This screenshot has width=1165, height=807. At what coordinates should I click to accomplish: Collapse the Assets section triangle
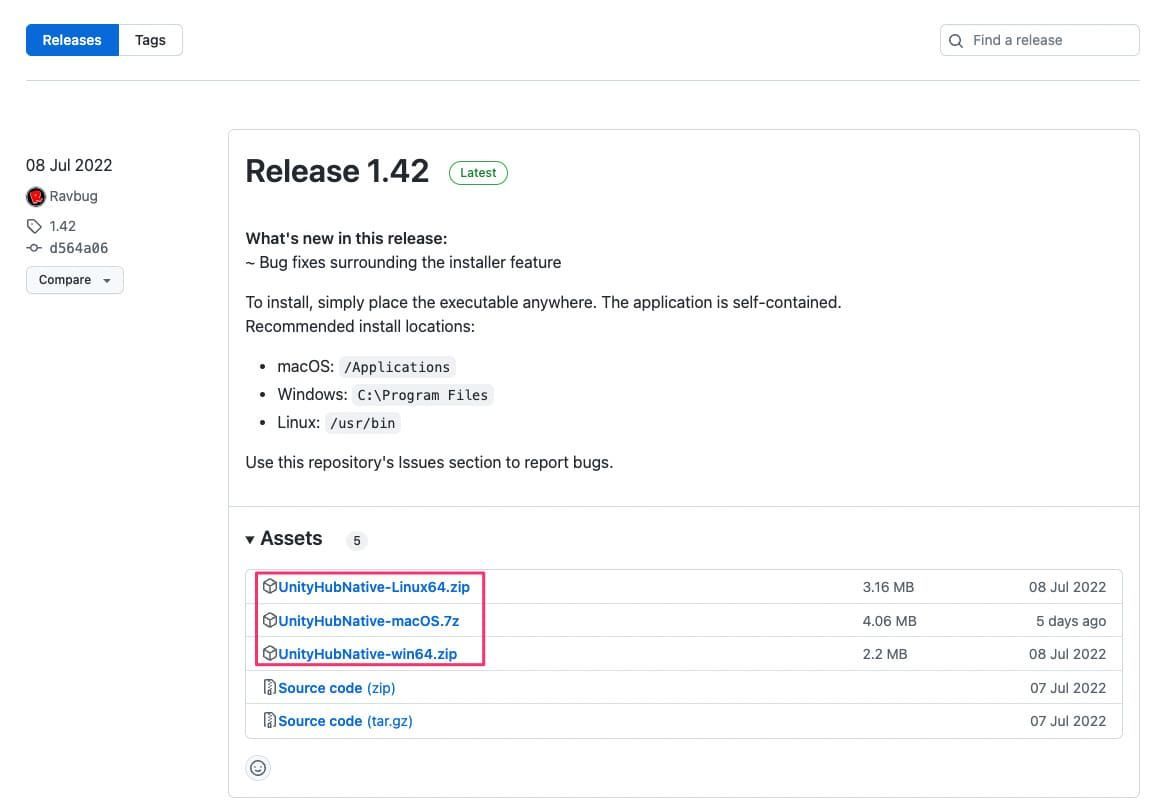250,539
